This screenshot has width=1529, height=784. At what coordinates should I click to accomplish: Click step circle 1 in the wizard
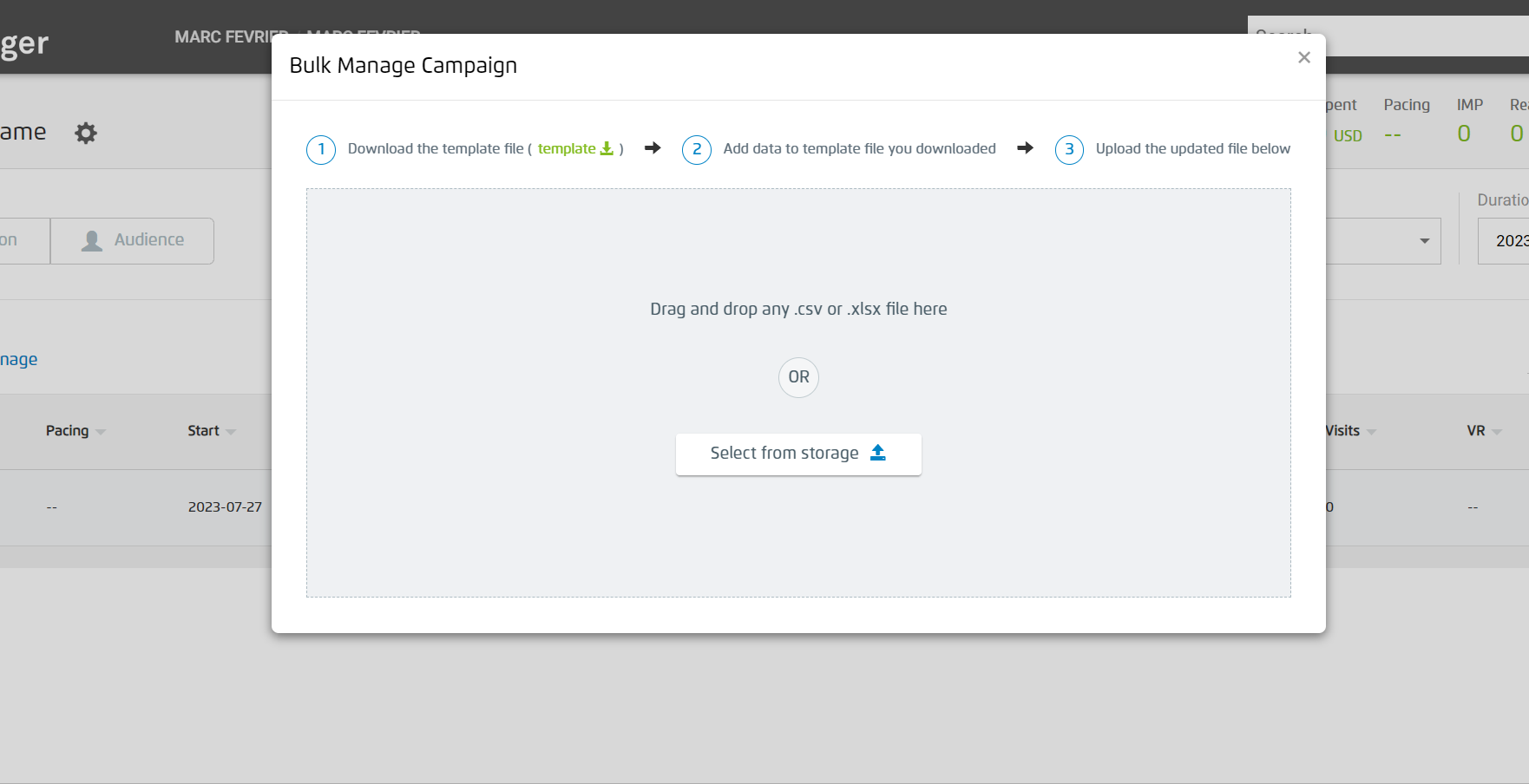320,149
